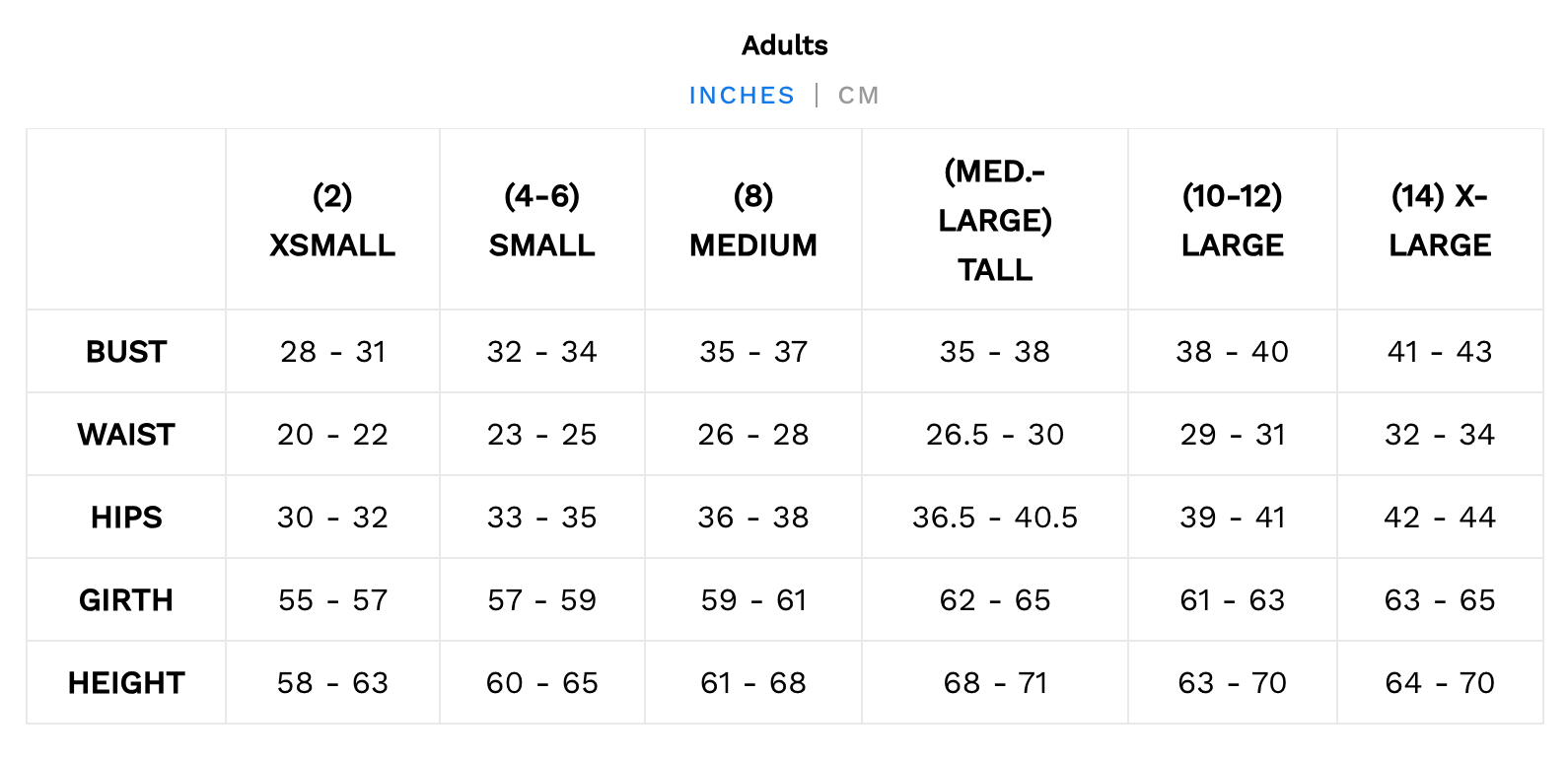1568x763 pixels.
Task: Click the BUST row label
Action: coord(126,352)
